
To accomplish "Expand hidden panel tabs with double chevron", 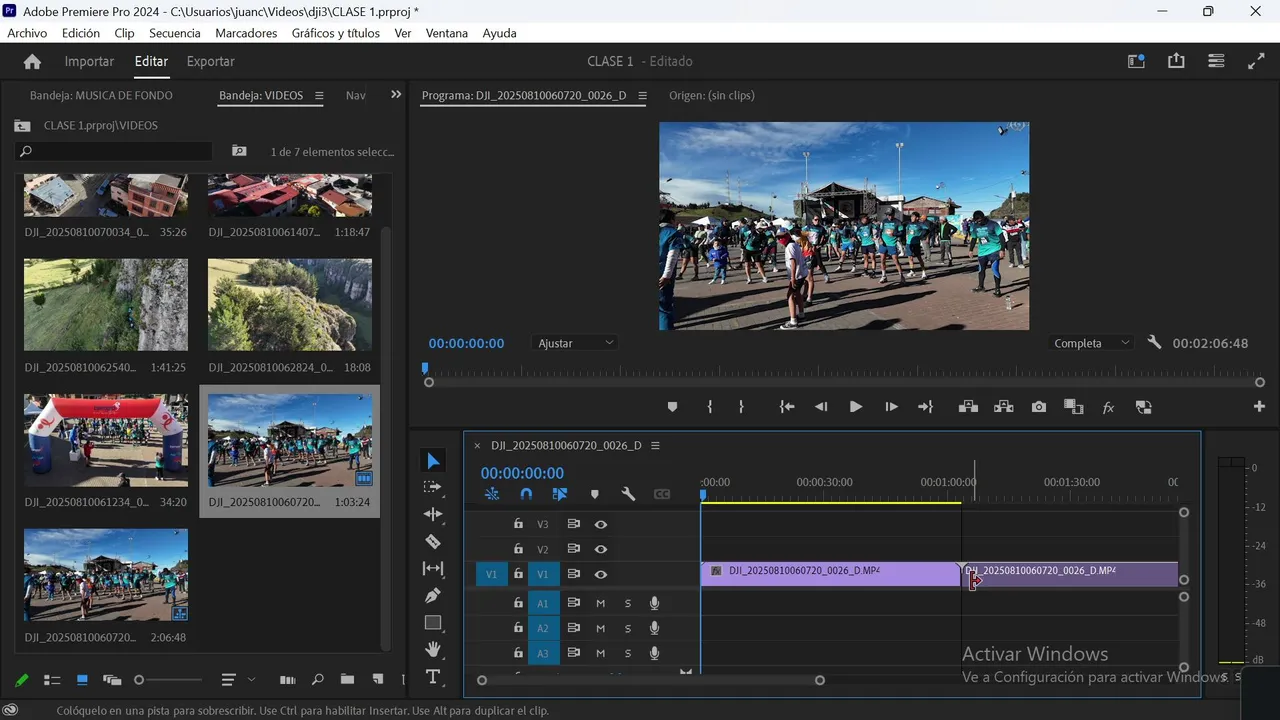I will click(396, 95).
